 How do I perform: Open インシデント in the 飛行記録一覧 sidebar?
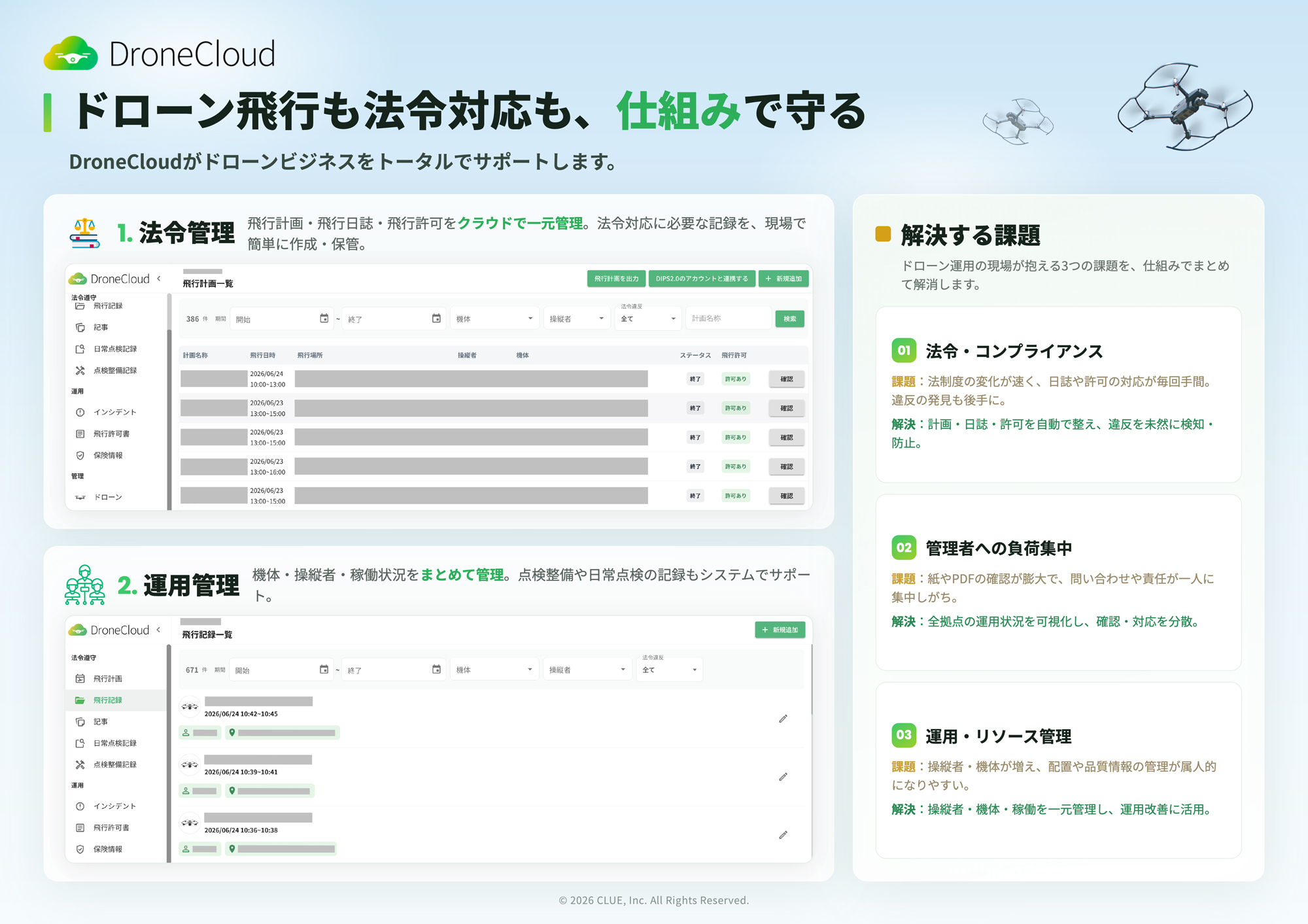tap(107, 806)
